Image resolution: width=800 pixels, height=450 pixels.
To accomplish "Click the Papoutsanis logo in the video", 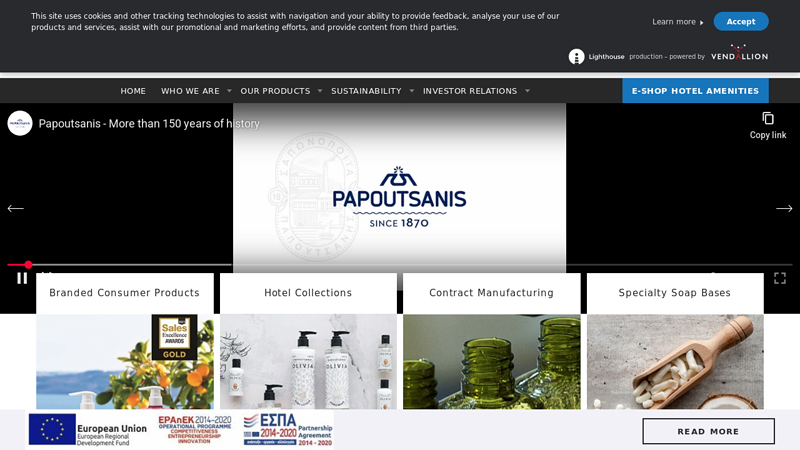I will 399,197.
